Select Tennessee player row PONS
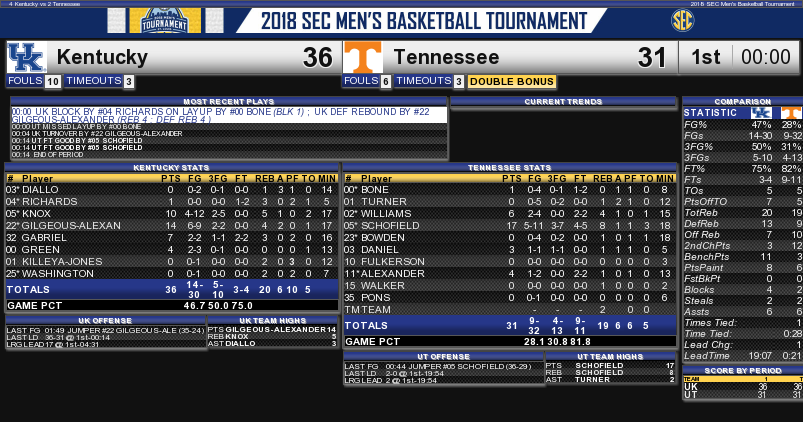 [510, 298]
